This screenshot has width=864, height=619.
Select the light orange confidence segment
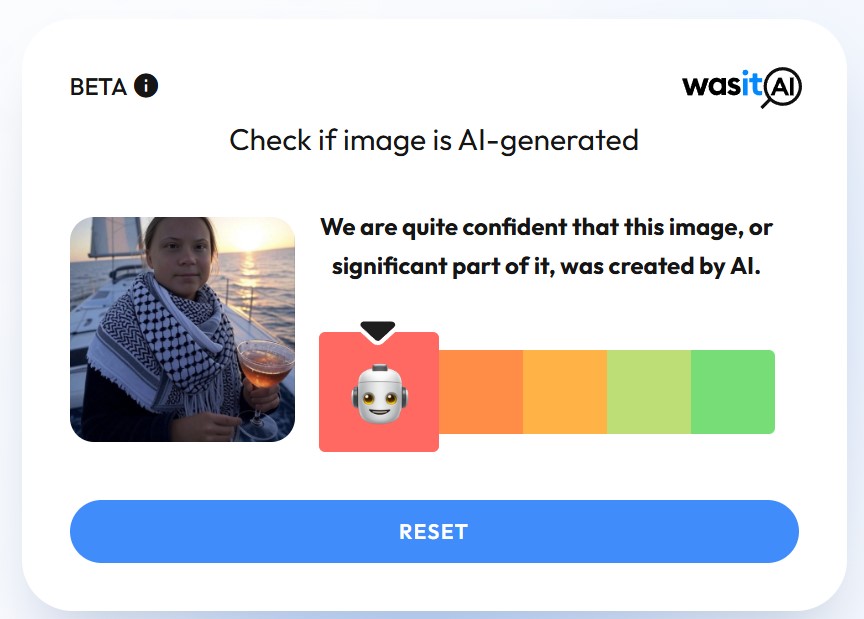click(565, 392)
